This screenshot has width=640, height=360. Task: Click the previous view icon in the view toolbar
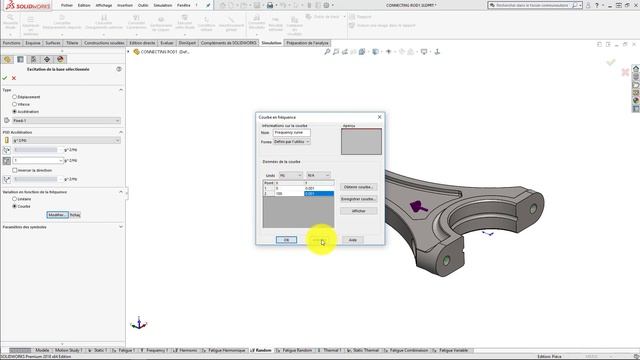[345, 52]
